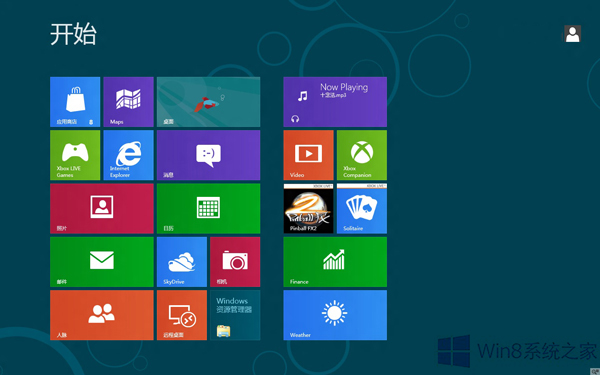Open the Desktop (桌面) tile with fish

point(209,102)
